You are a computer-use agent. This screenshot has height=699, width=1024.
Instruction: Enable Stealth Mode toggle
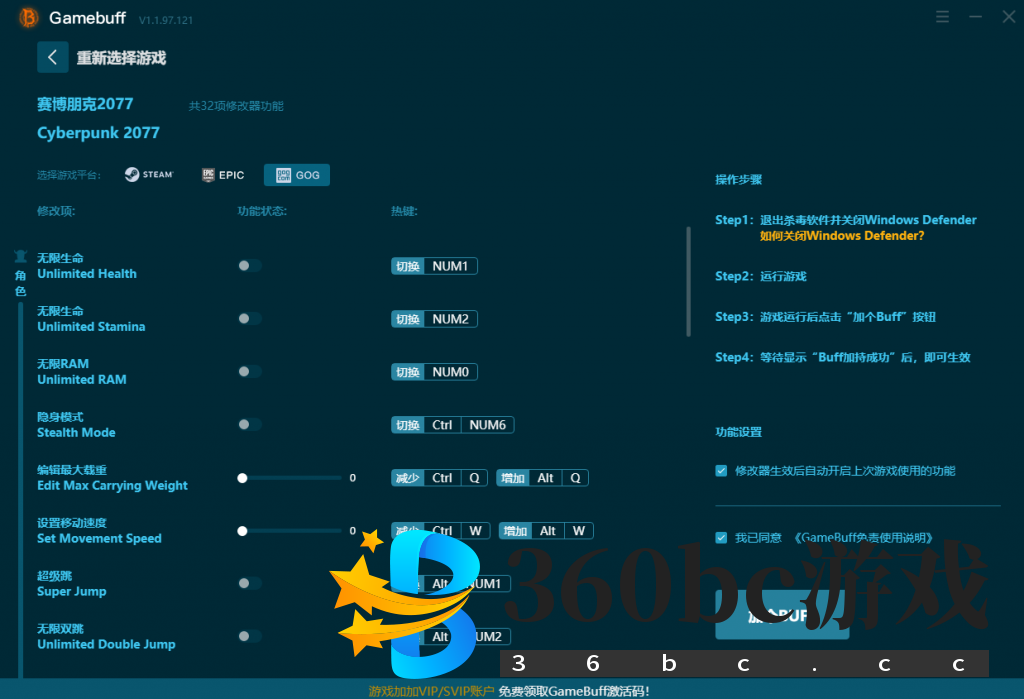249,425
